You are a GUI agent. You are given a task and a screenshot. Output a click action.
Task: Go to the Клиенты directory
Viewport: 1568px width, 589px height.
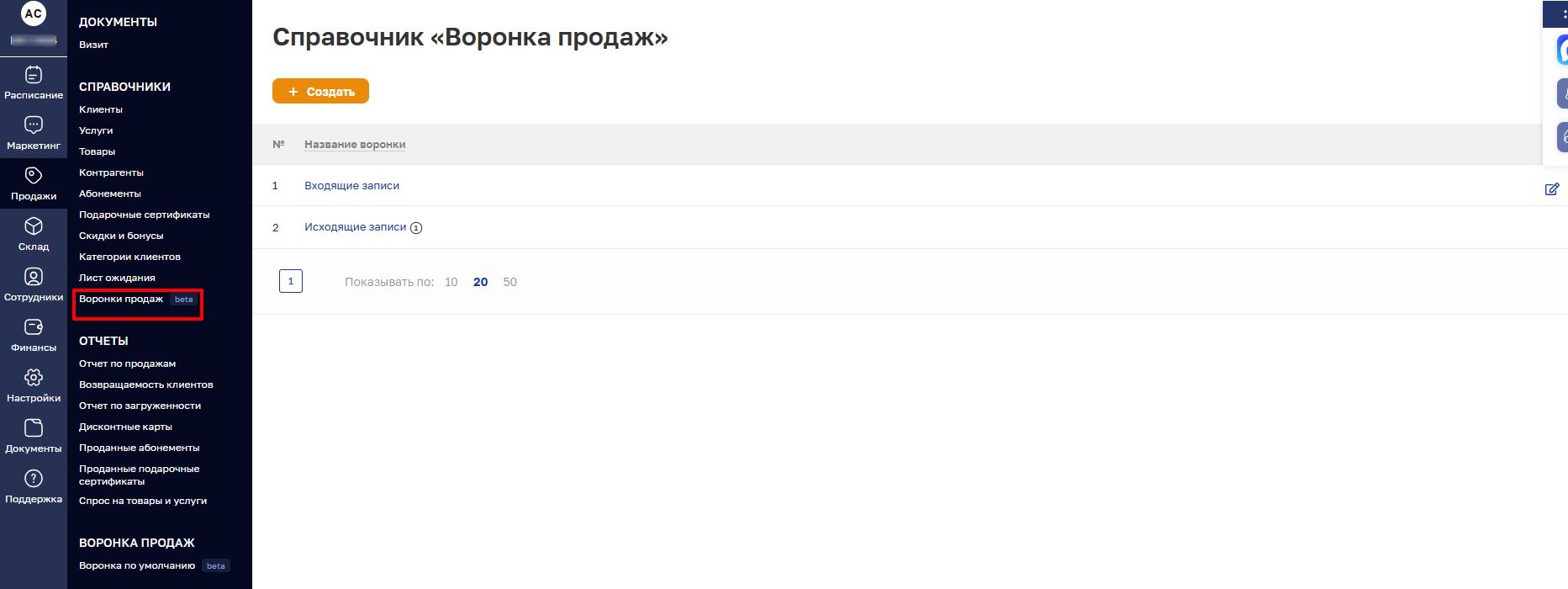pos(101,109)
